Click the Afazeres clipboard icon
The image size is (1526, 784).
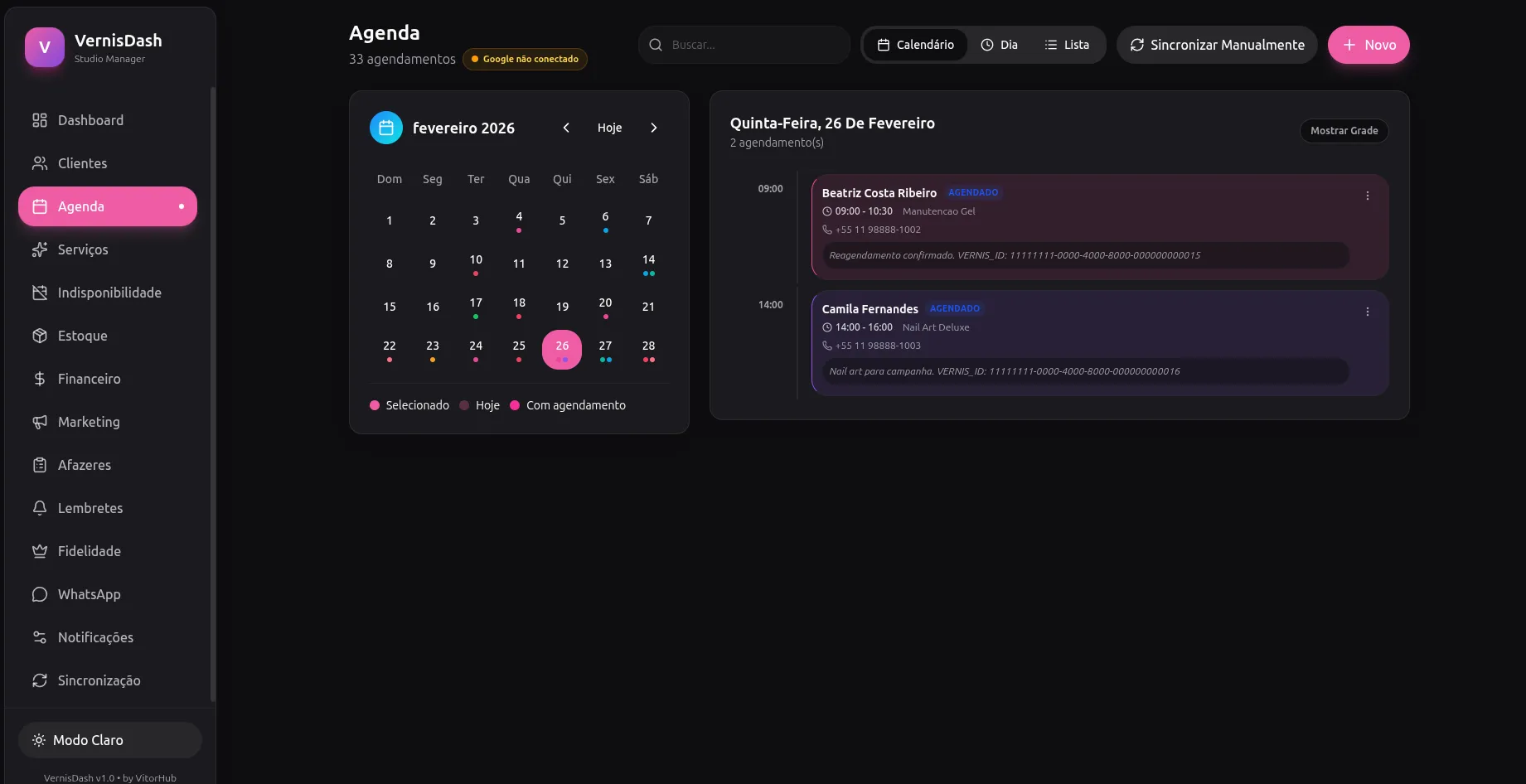tap(40, 465)
